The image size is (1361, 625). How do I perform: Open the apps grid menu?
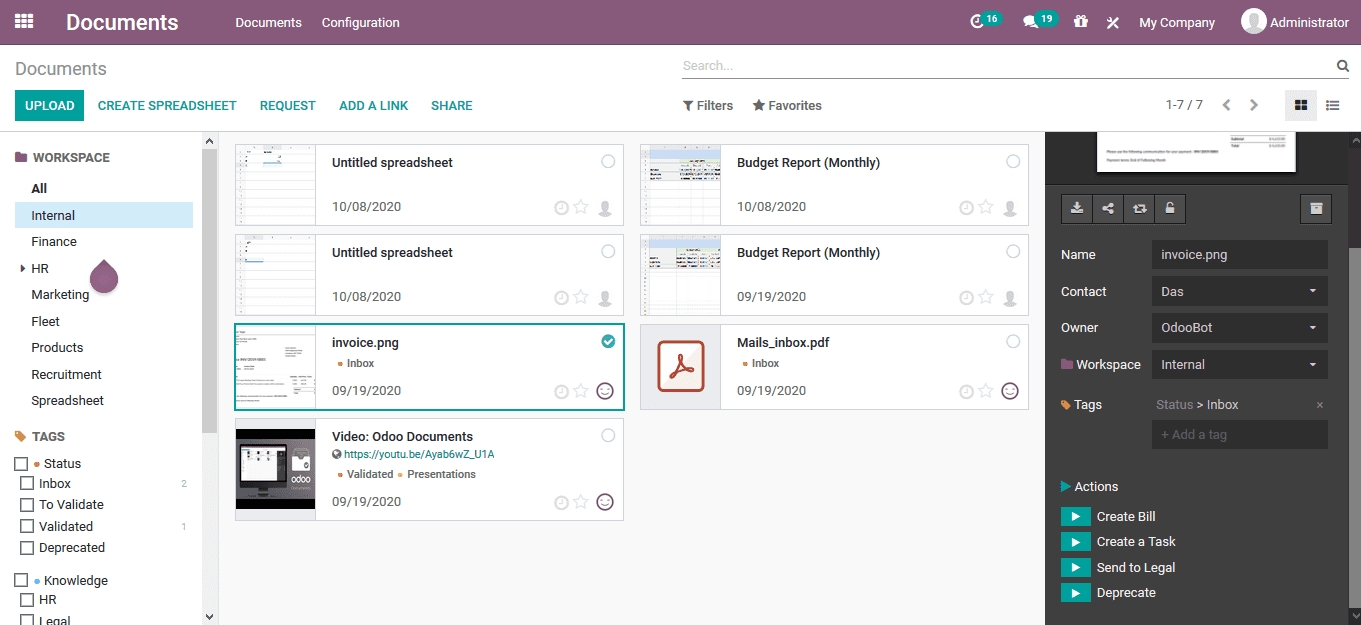(x=24, y=21)
